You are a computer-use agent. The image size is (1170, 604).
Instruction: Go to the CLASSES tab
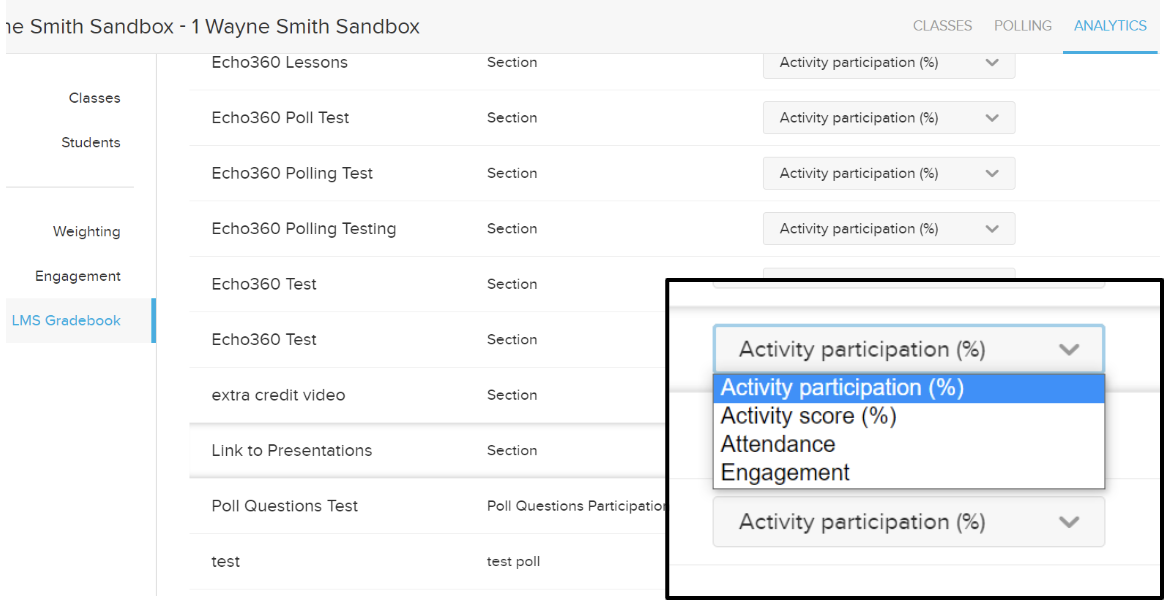pyautogui.click(x=942, y=26)
